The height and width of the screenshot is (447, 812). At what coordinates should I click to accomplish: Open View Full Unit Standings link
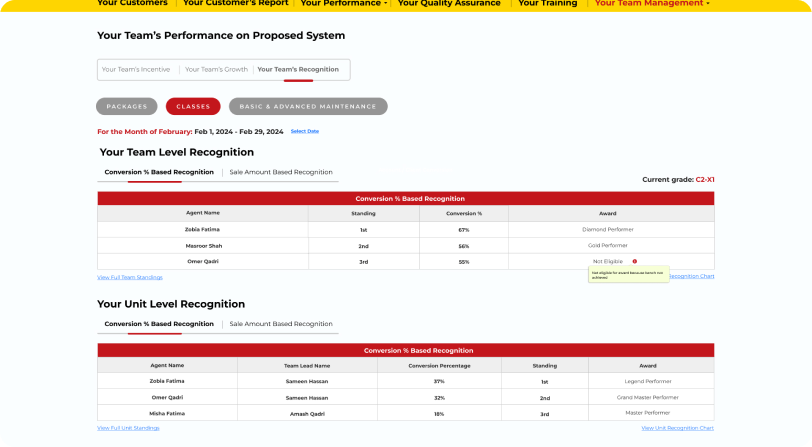click(x=128, y=428)
